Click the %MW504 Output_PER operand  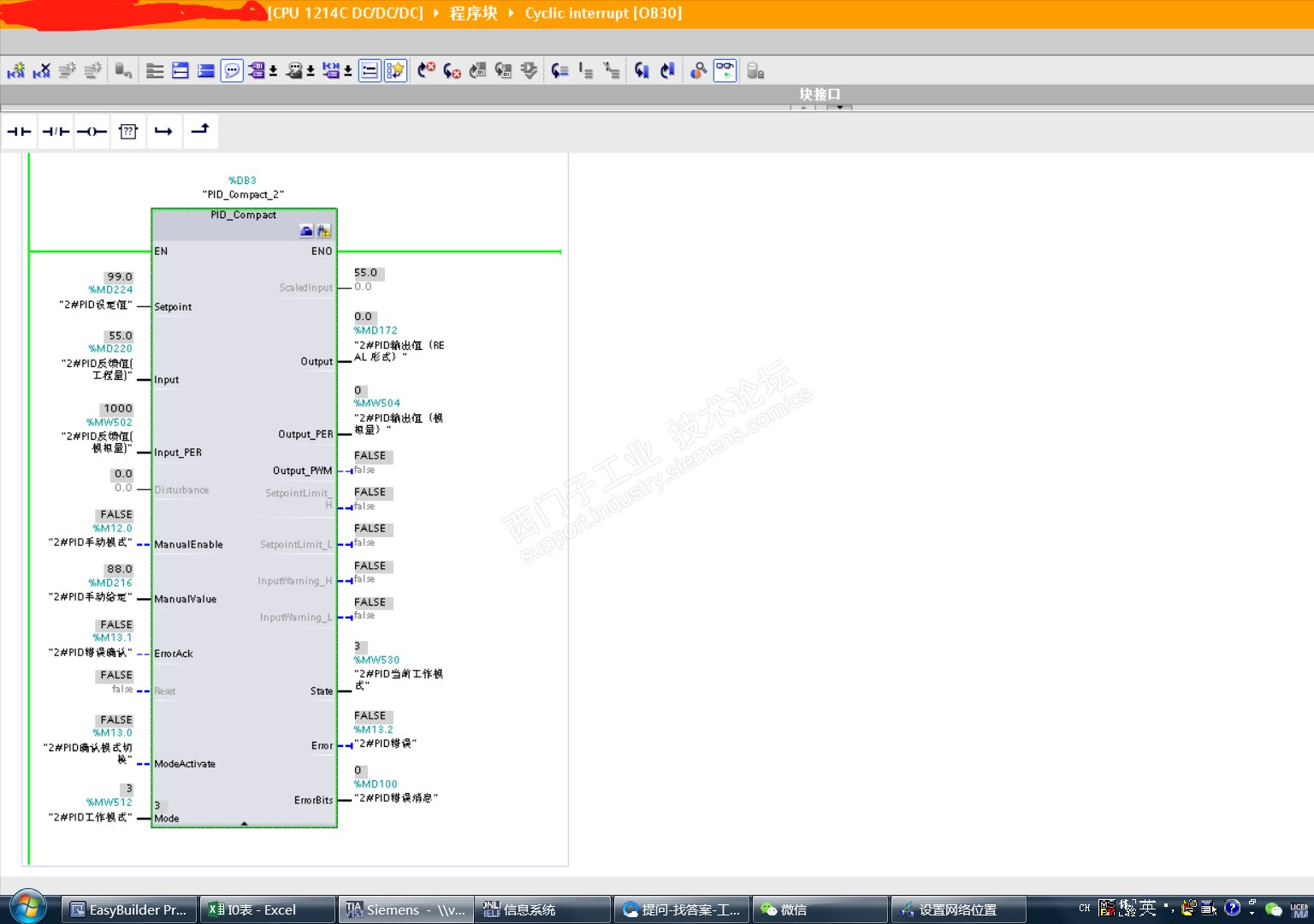click(x=377, y=403)
